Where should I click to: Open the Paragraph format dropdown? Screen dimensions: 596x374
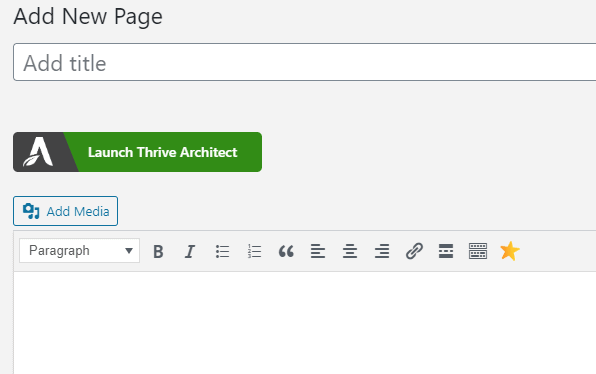click(79, 251)
